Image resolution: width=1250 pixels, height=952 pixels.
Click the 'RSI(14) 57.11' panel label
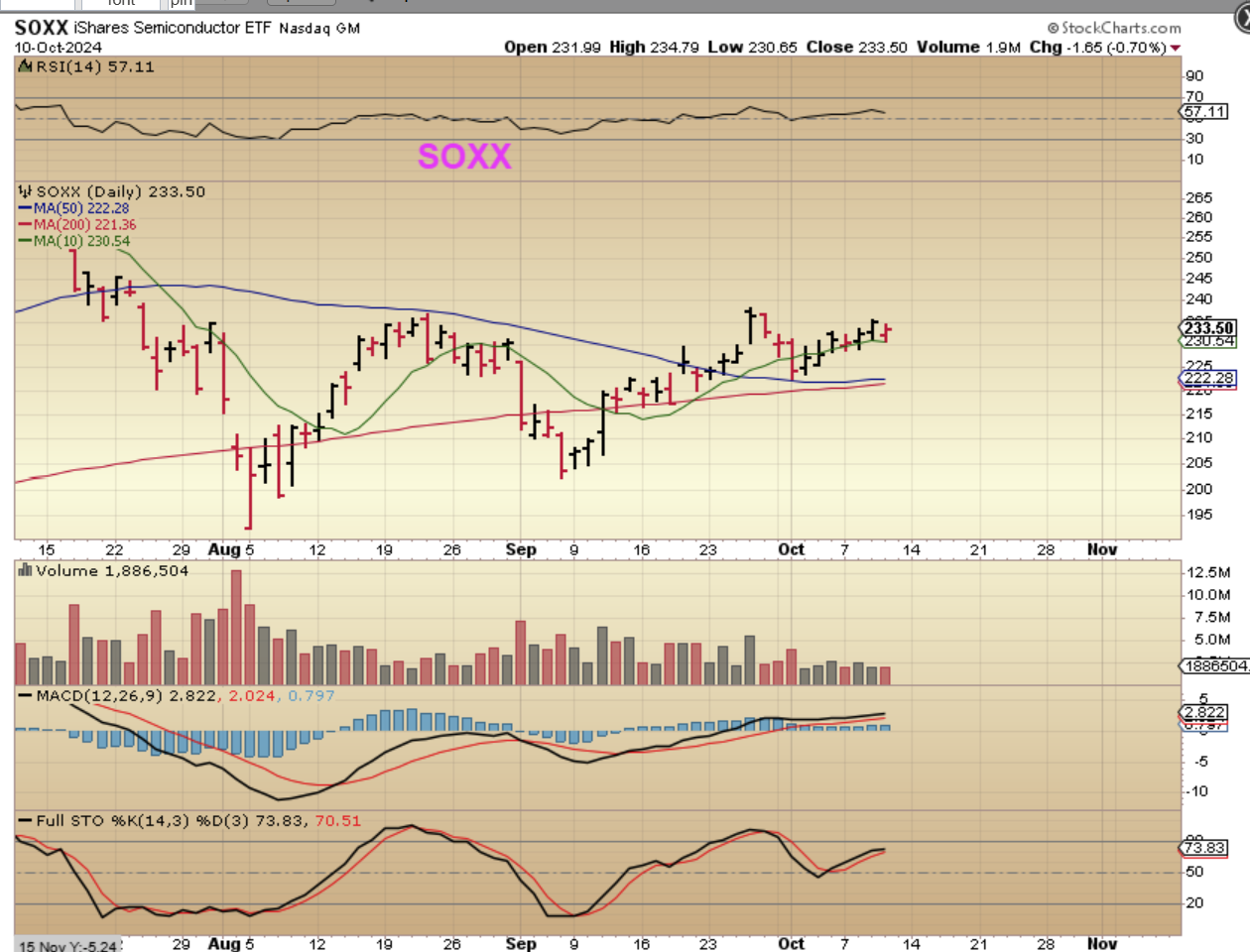(95, 66)
